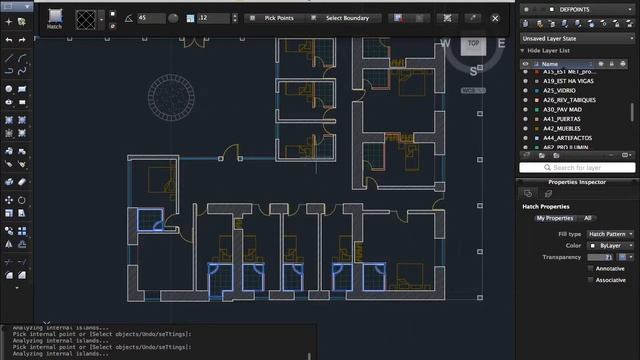Click the Transparency value slider
The height and width of the screenshot is (360, 640).
coord(600,257)
